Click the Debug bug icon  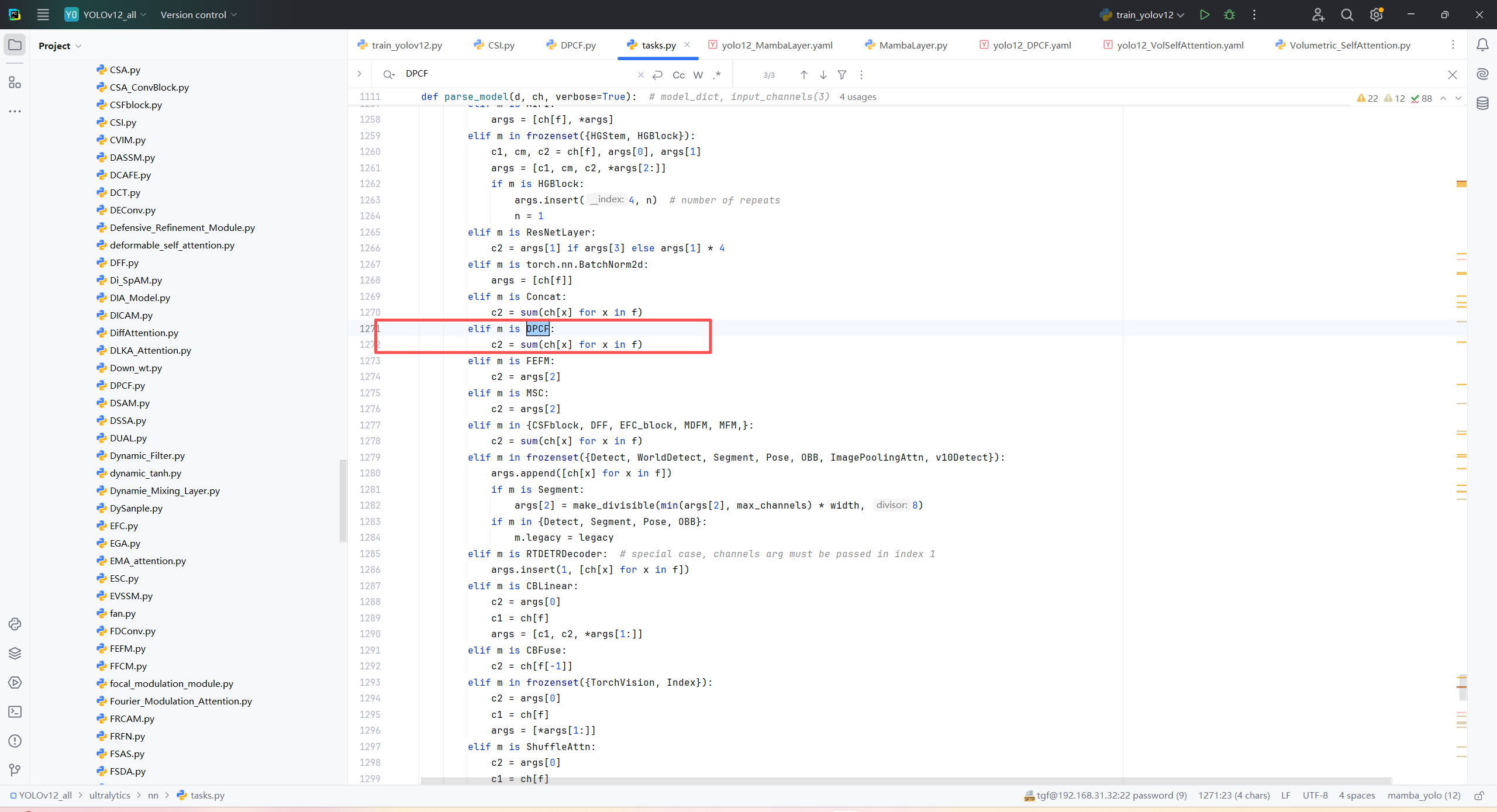point(1229,15)
